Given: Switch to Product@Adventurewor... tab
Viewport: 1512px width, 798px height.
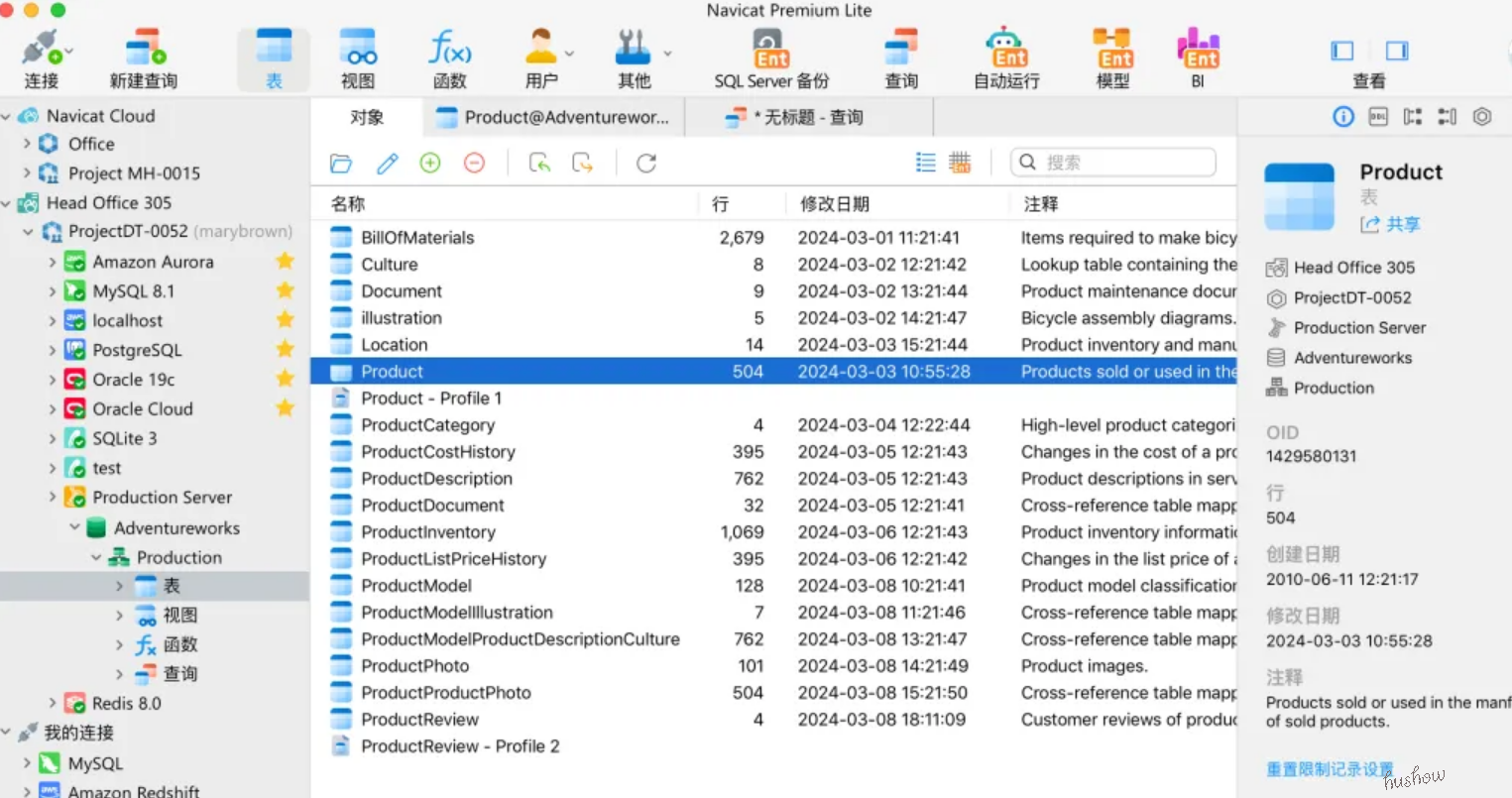Looking at the screenshot, I should [551, 118].
